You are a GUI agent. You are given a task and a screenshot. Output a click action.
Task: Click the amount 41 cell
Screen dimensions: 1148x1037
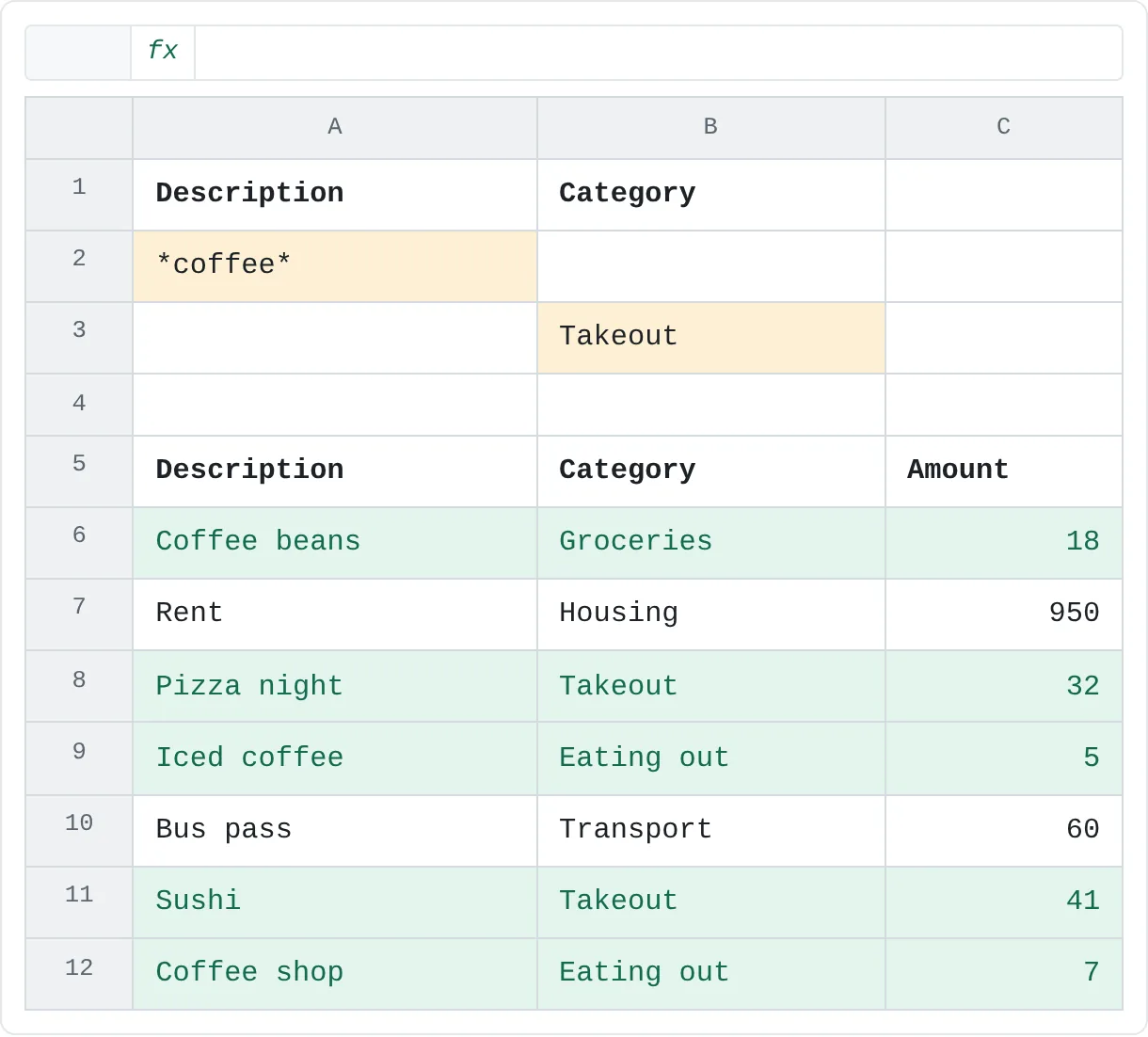coord(1004,902)
